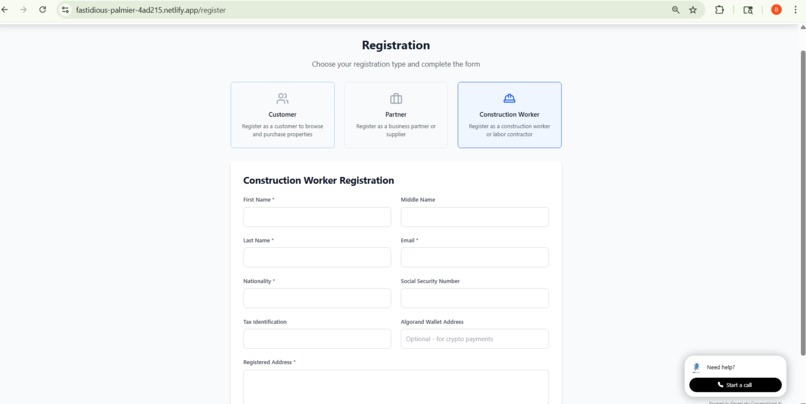Click the help widget assistant logo
Screen dimensions: 806x404
click(696, 368)
